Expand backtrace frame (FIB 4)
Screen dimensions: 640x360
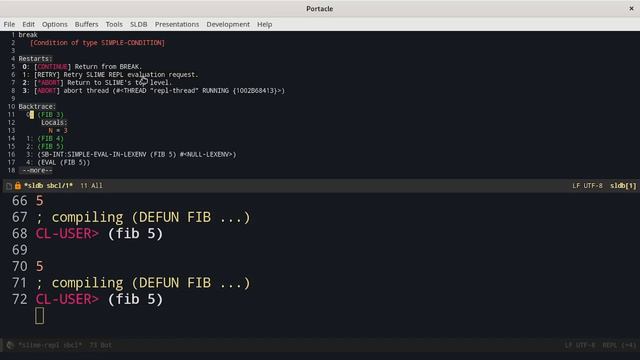point(51,138)
